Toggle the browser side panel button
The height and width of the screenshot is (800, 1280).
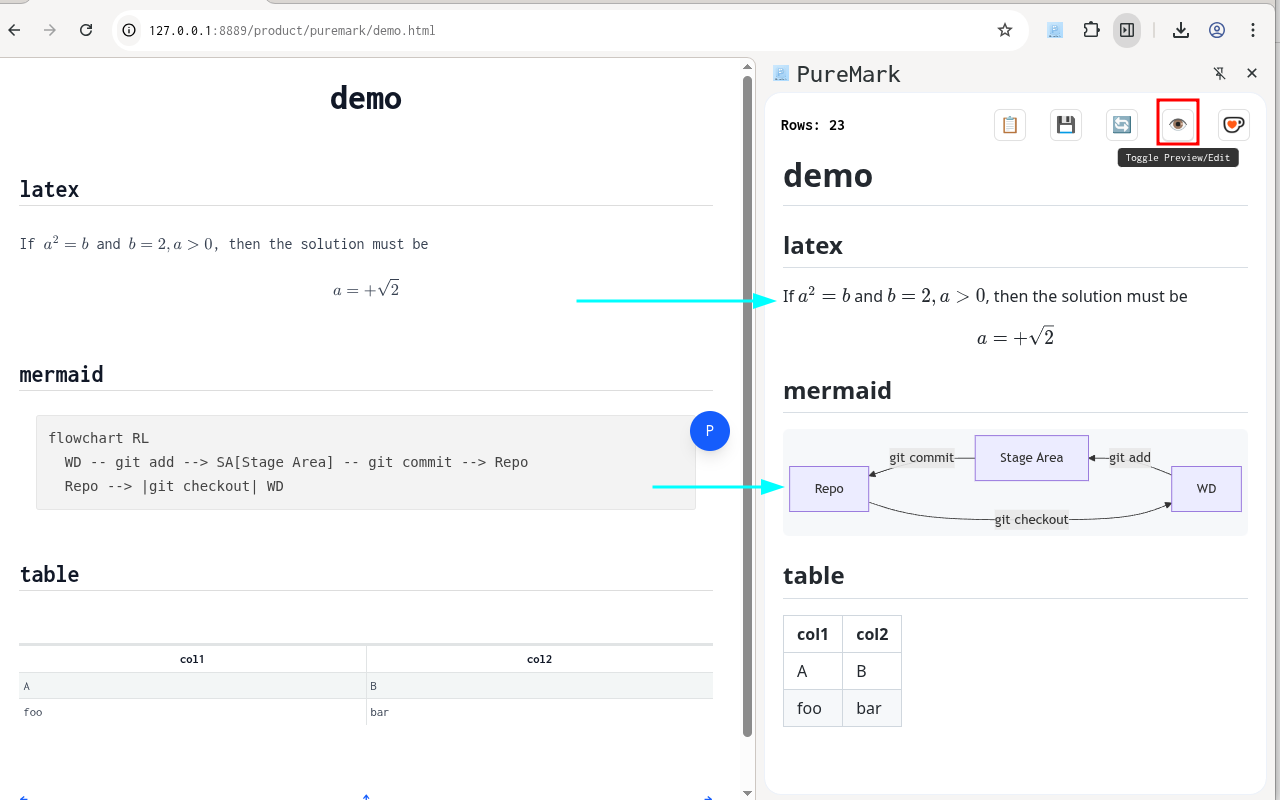pos(1127,30)
